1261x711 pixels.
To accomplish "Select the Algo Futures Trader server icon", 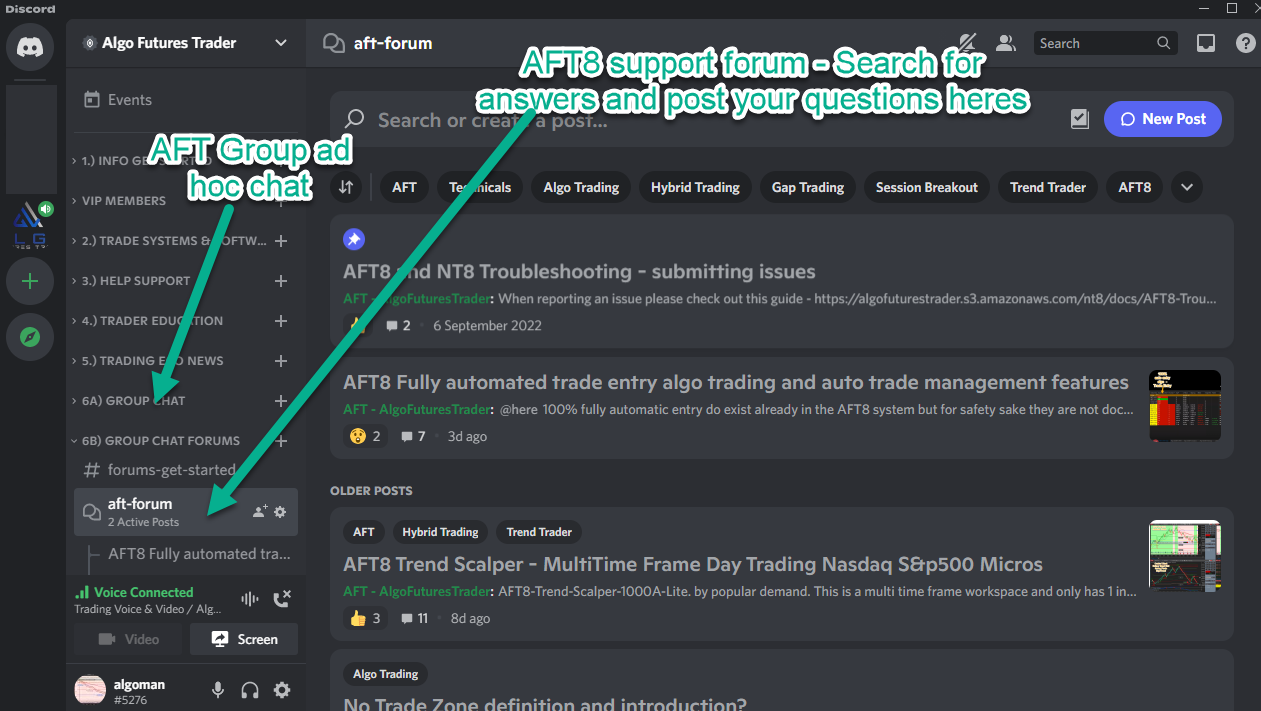I will click(30, 223).
